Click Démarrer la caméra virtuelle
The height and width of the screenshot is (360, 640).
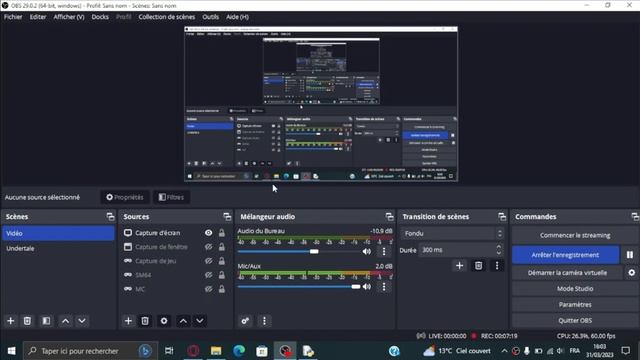(x=567, y=273)
